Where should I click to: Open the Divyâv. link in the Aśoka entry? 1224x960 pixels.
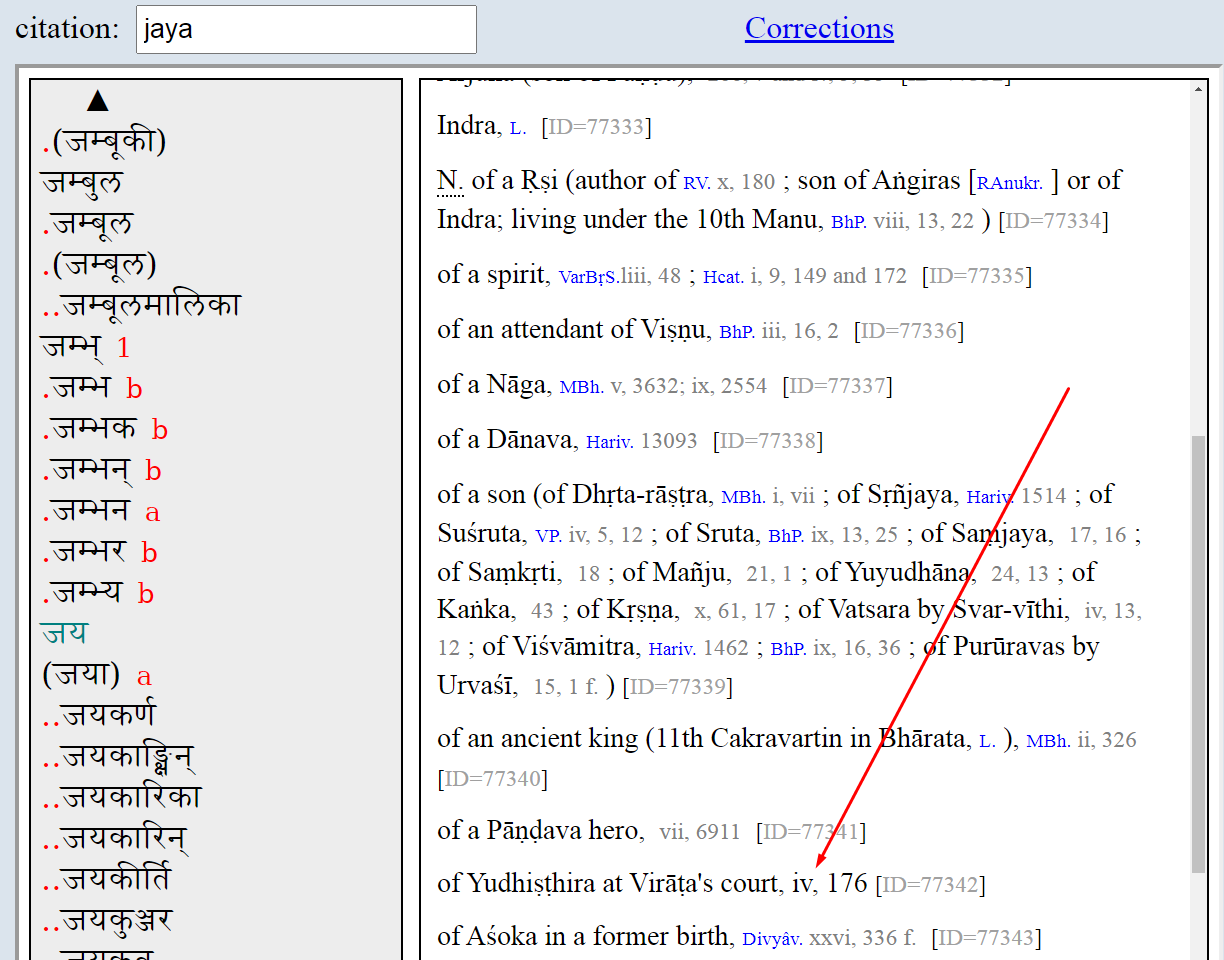coord(768,936)
